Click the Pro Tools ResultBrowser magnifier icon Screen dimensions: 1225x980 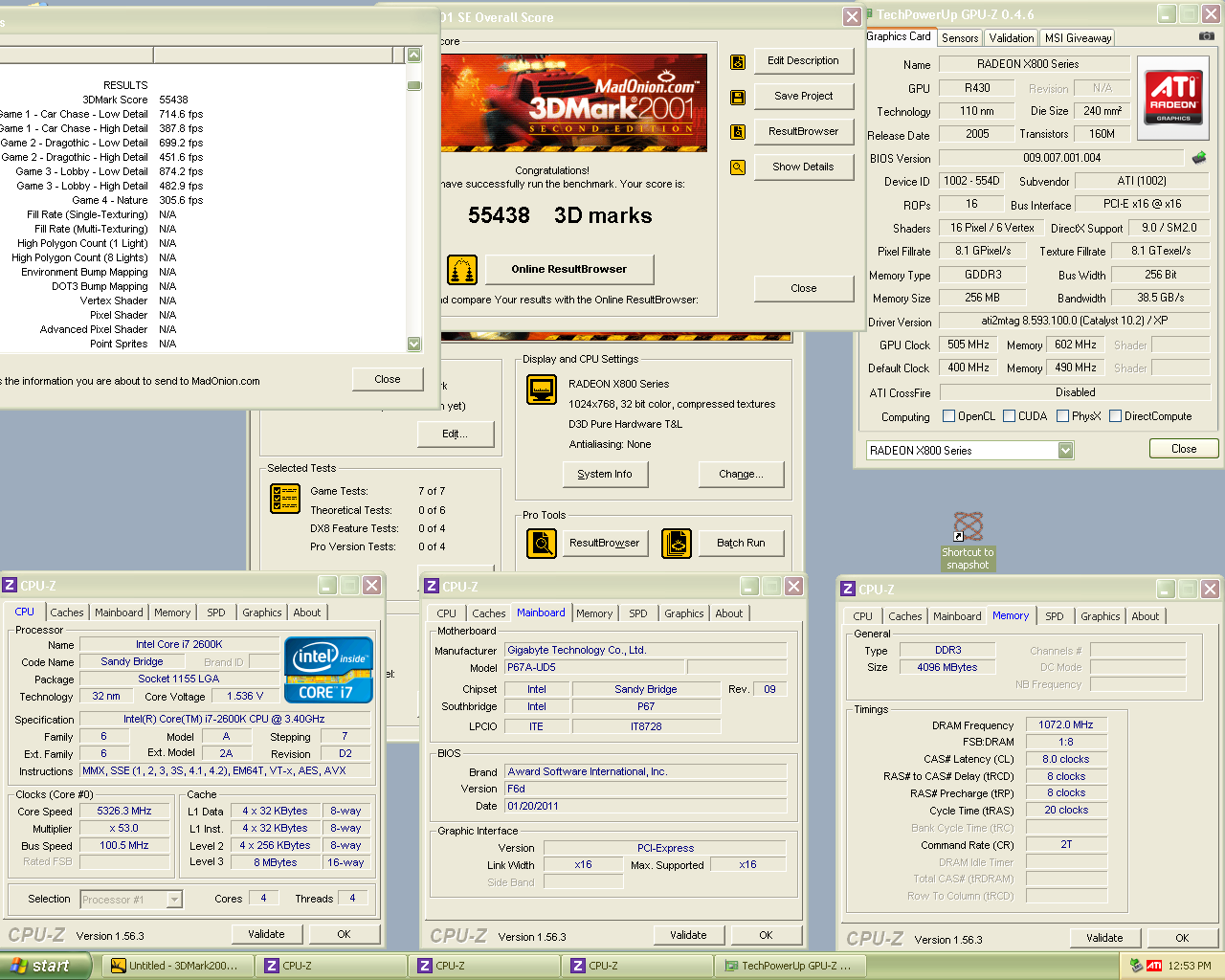tap(542, 544)
